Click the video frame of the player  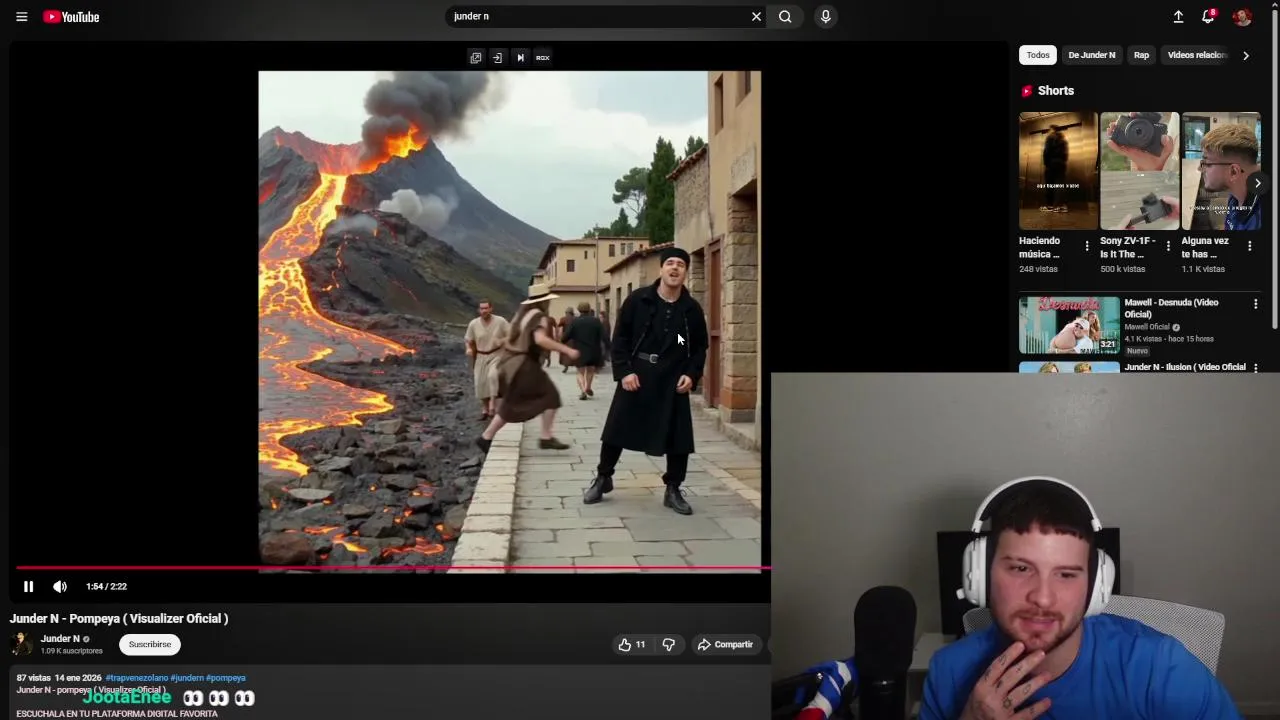509,320
